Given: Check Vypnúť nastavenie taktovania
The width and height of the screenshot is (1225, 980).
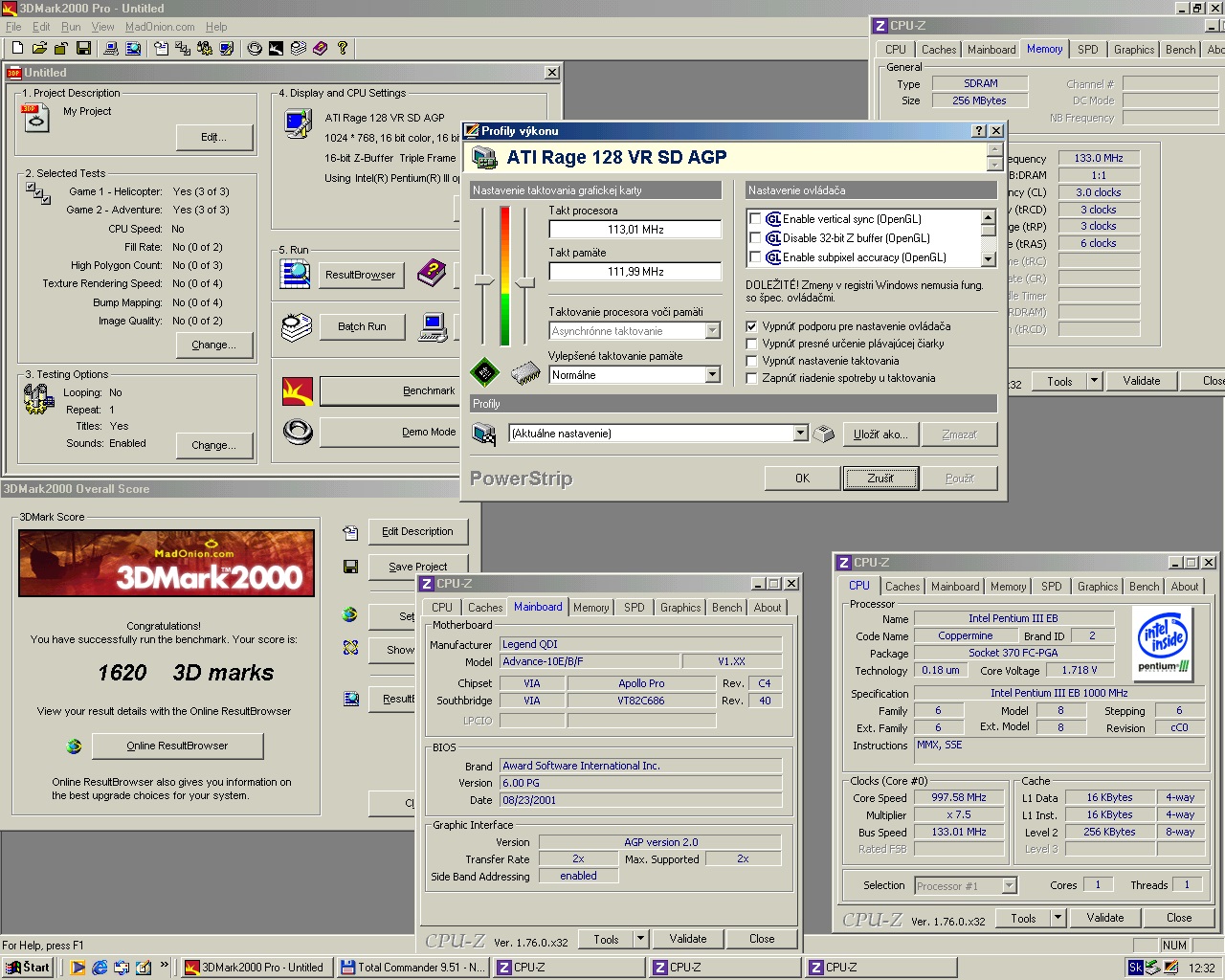Looking at the screenshot, I should pyautogui.click(x=752, y=361).
